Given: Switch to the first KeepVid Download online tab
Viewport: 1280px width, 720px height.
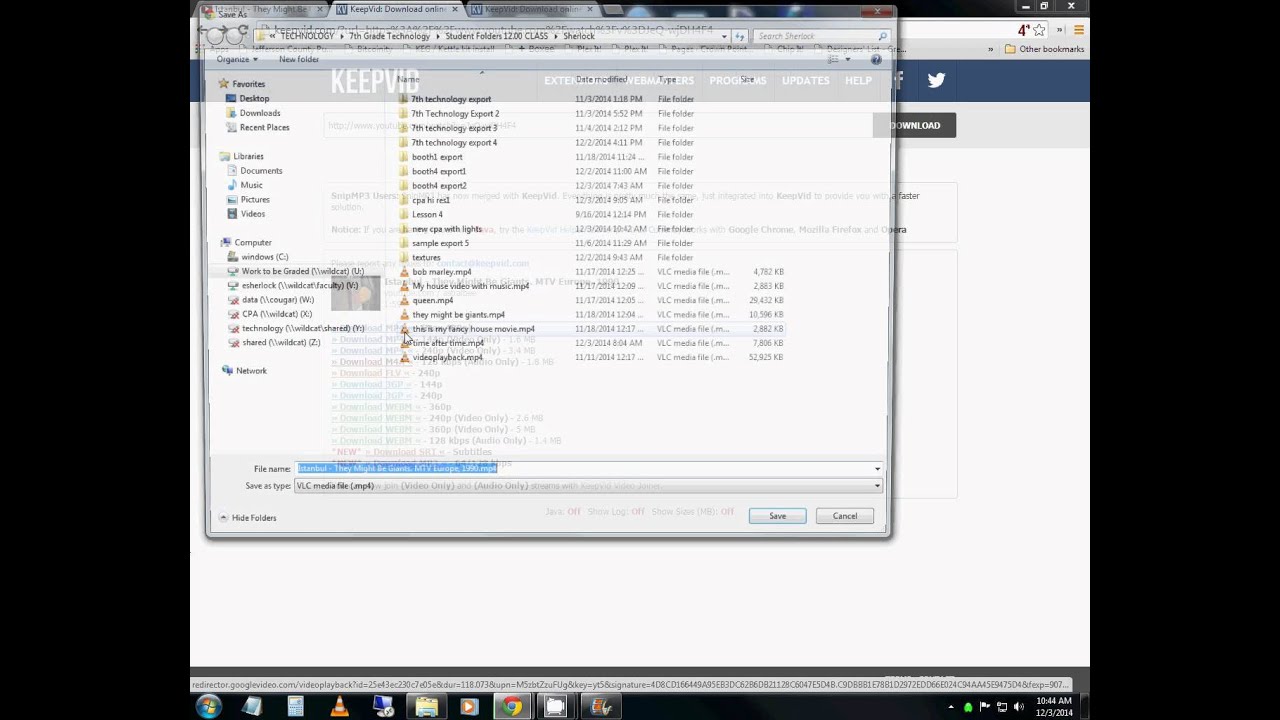Looking at the screenshot, I should tap(397, 9).
